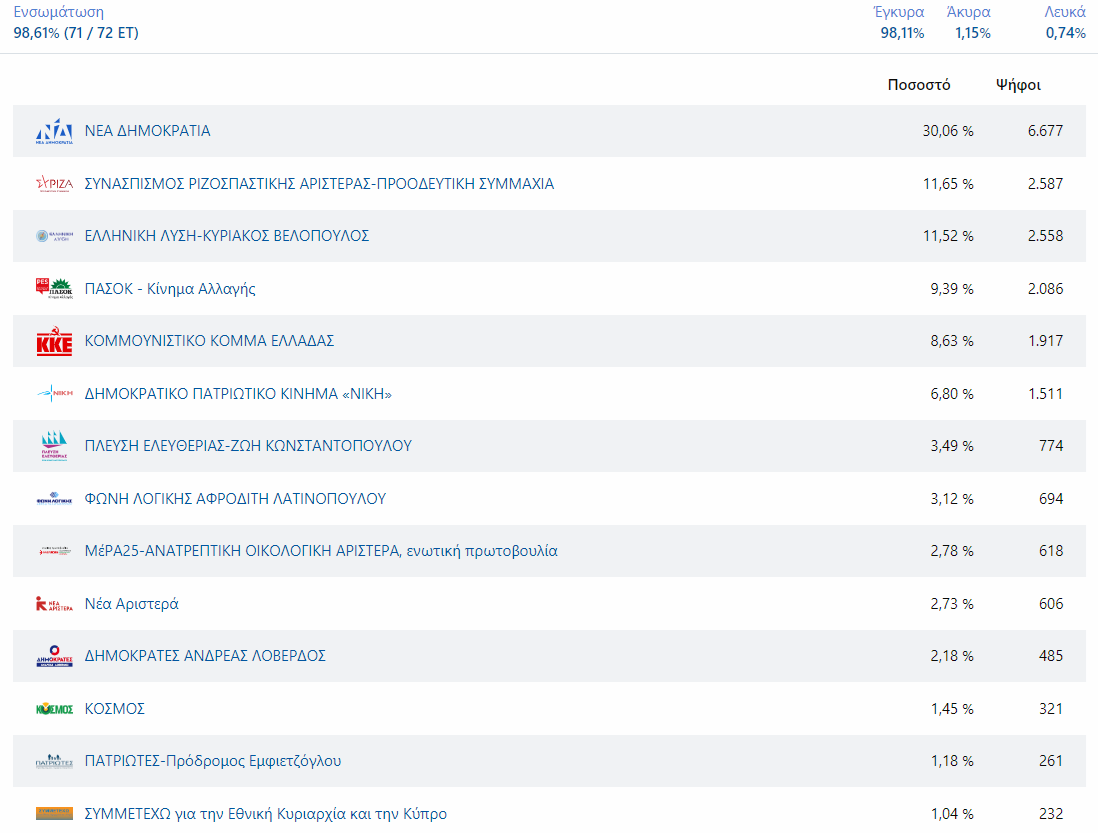
Task: Click the 0,74% blank ballots value
Action: point(1066,33)
